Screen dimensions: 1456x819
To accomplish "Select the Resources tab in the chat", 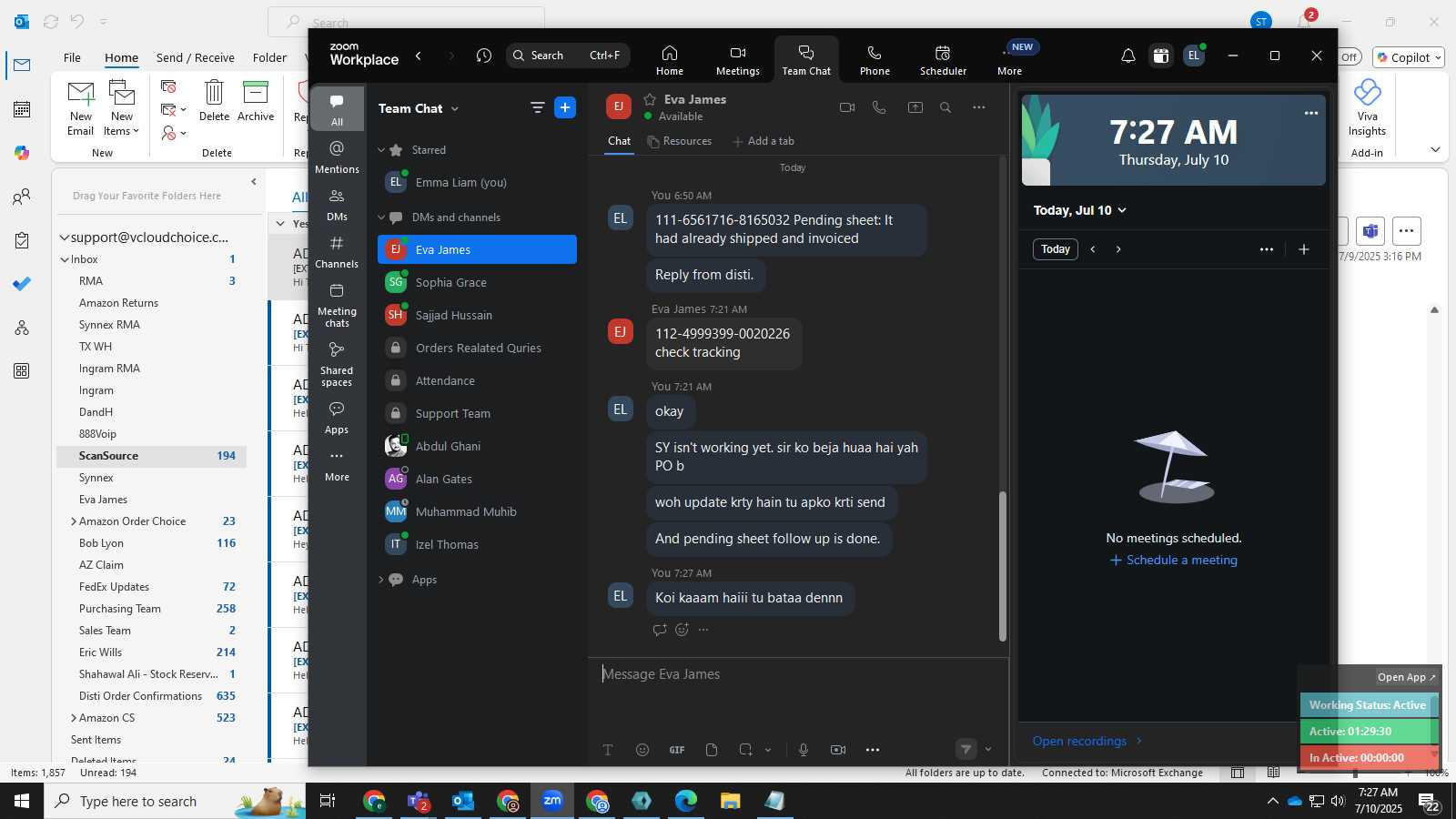I will pos(679,141).
